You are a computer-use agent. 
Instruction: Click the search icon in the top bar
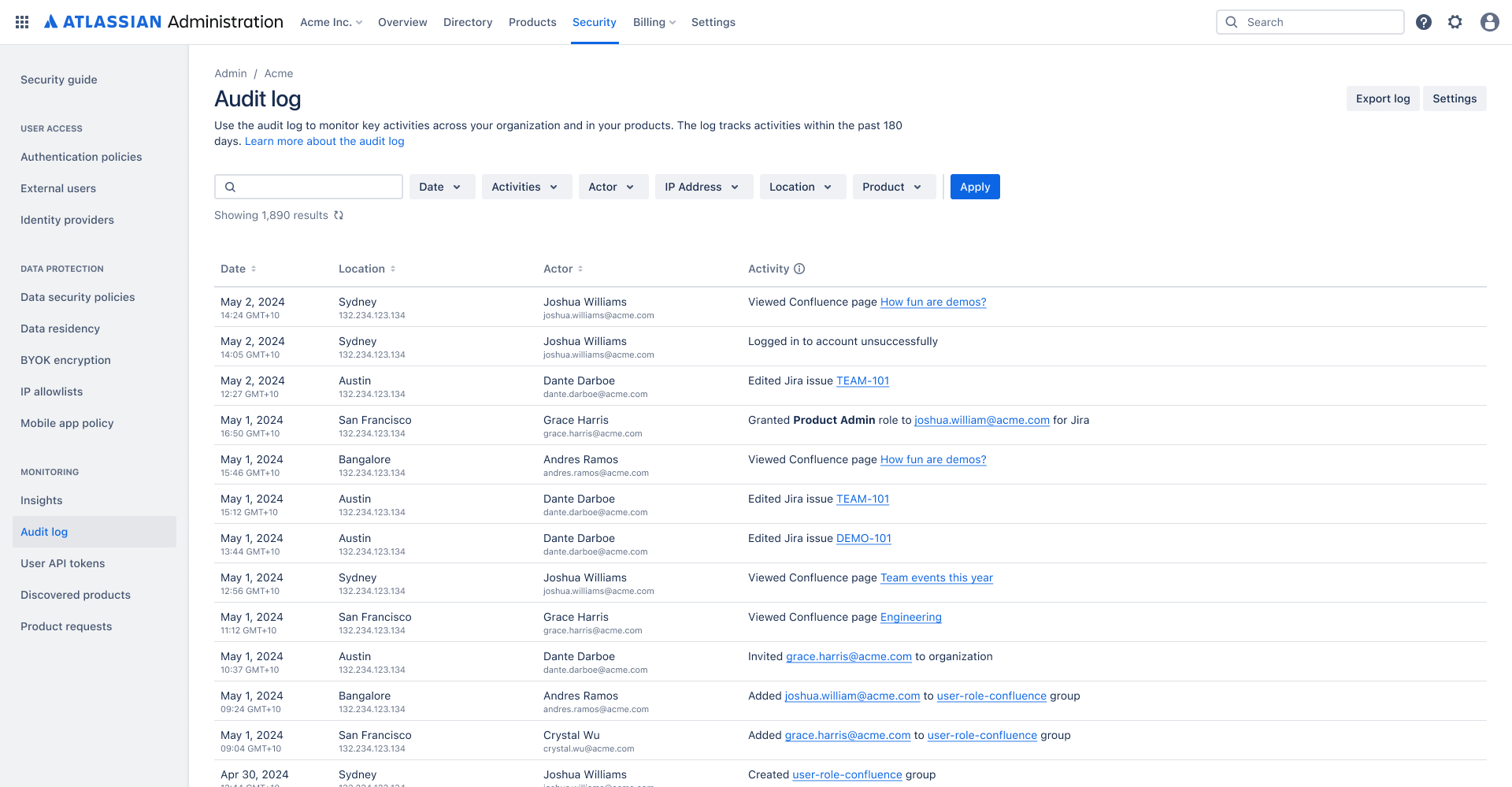[1232, 22]
